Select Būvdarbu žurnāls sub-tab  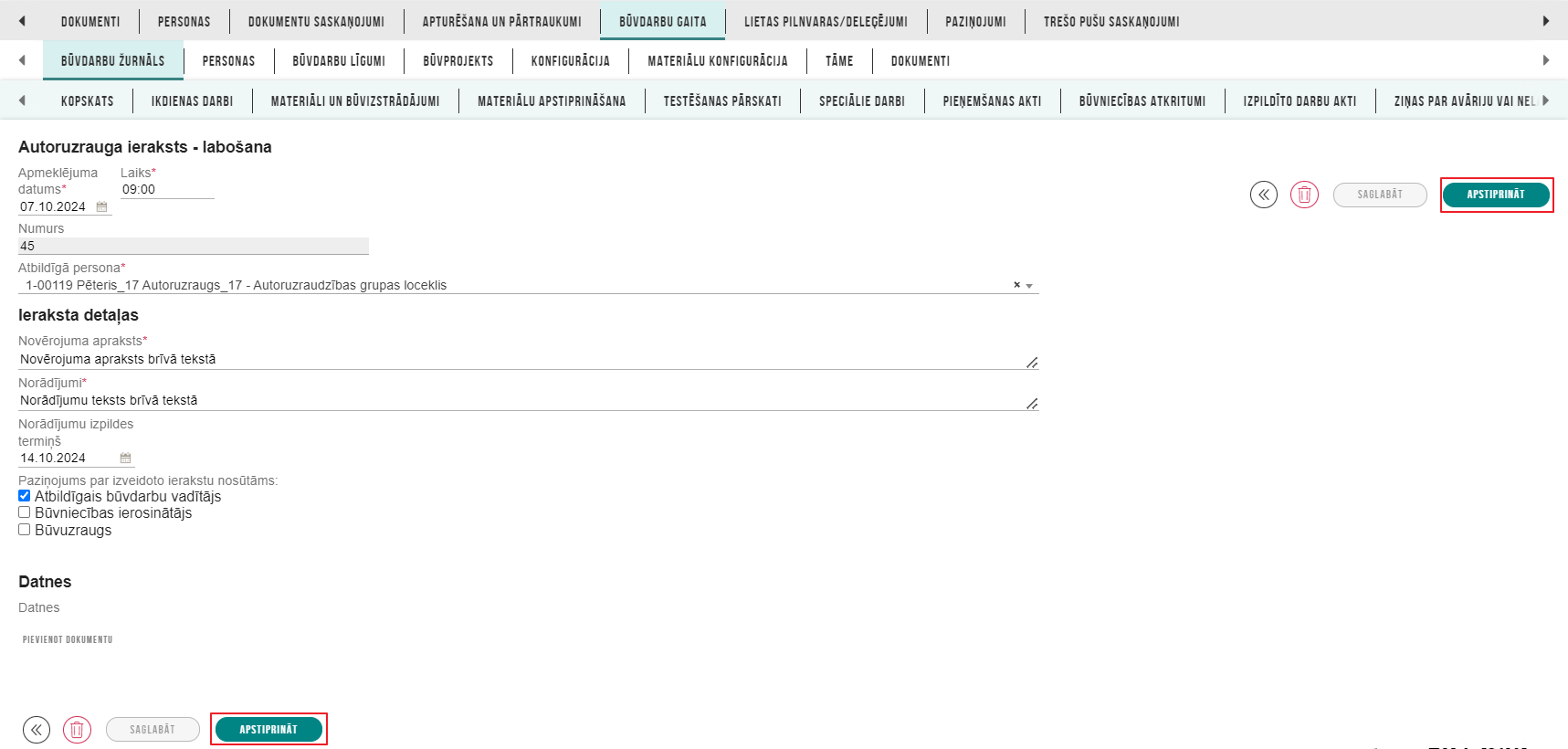click(x=113, y=60)
